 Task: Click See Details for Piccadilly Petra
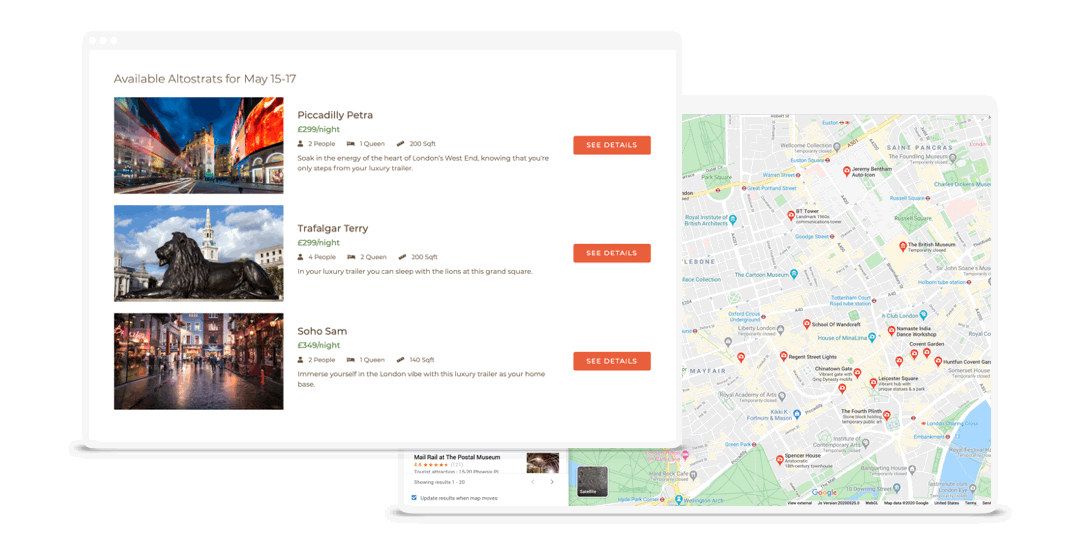[x=612, y=145]
